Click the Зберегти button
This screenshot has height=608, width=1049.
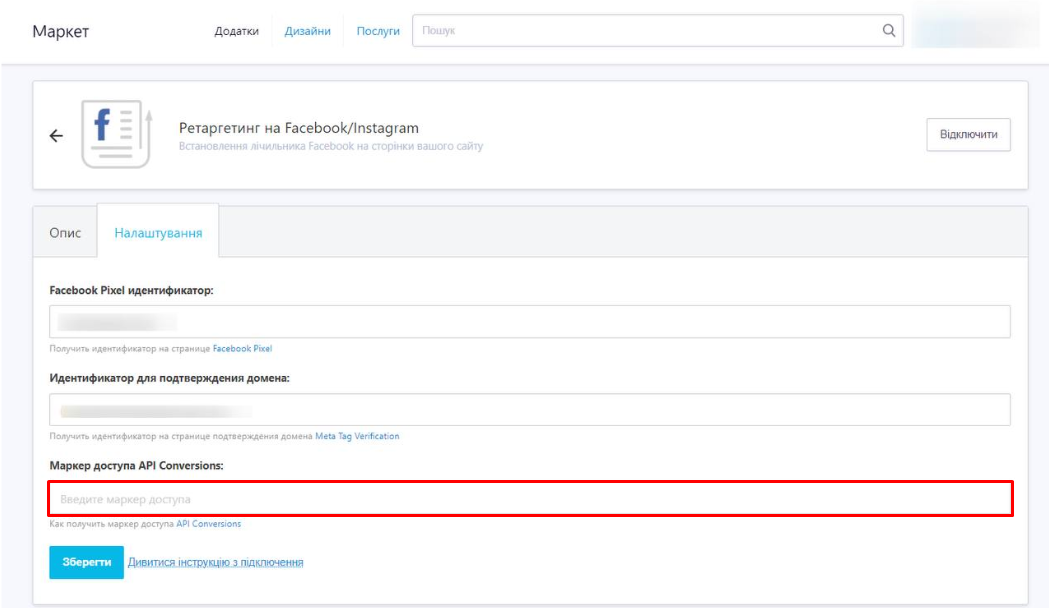point(86,562)
